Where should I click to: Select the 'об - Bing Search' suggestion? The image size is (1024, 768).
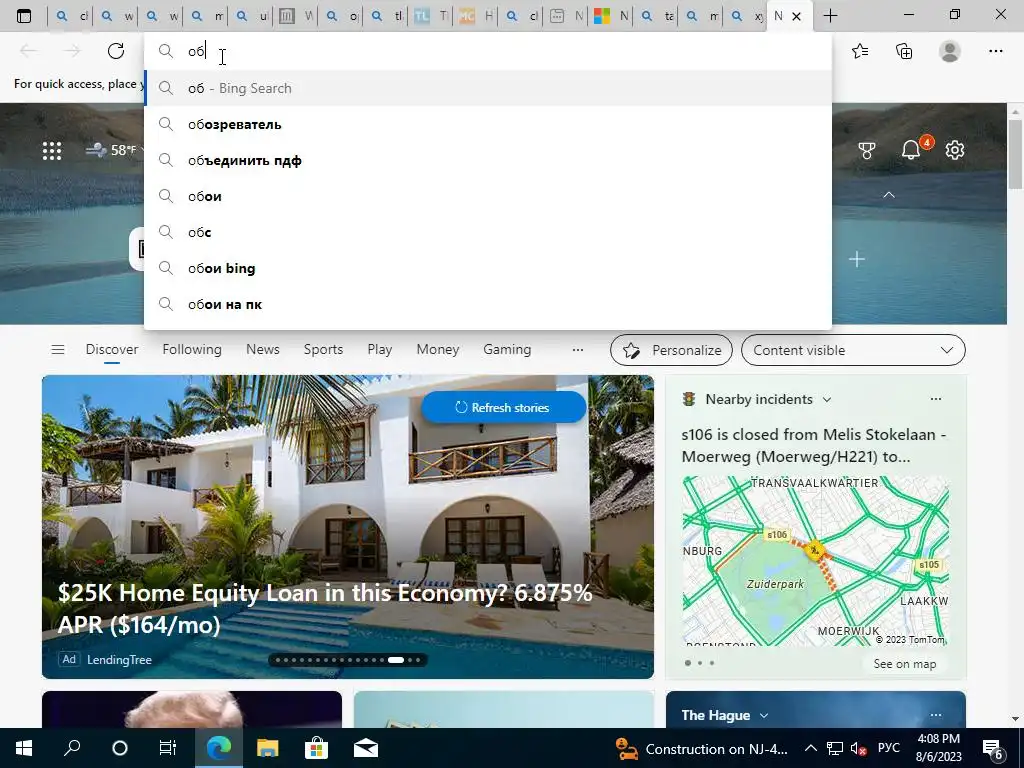click(488, 88)
